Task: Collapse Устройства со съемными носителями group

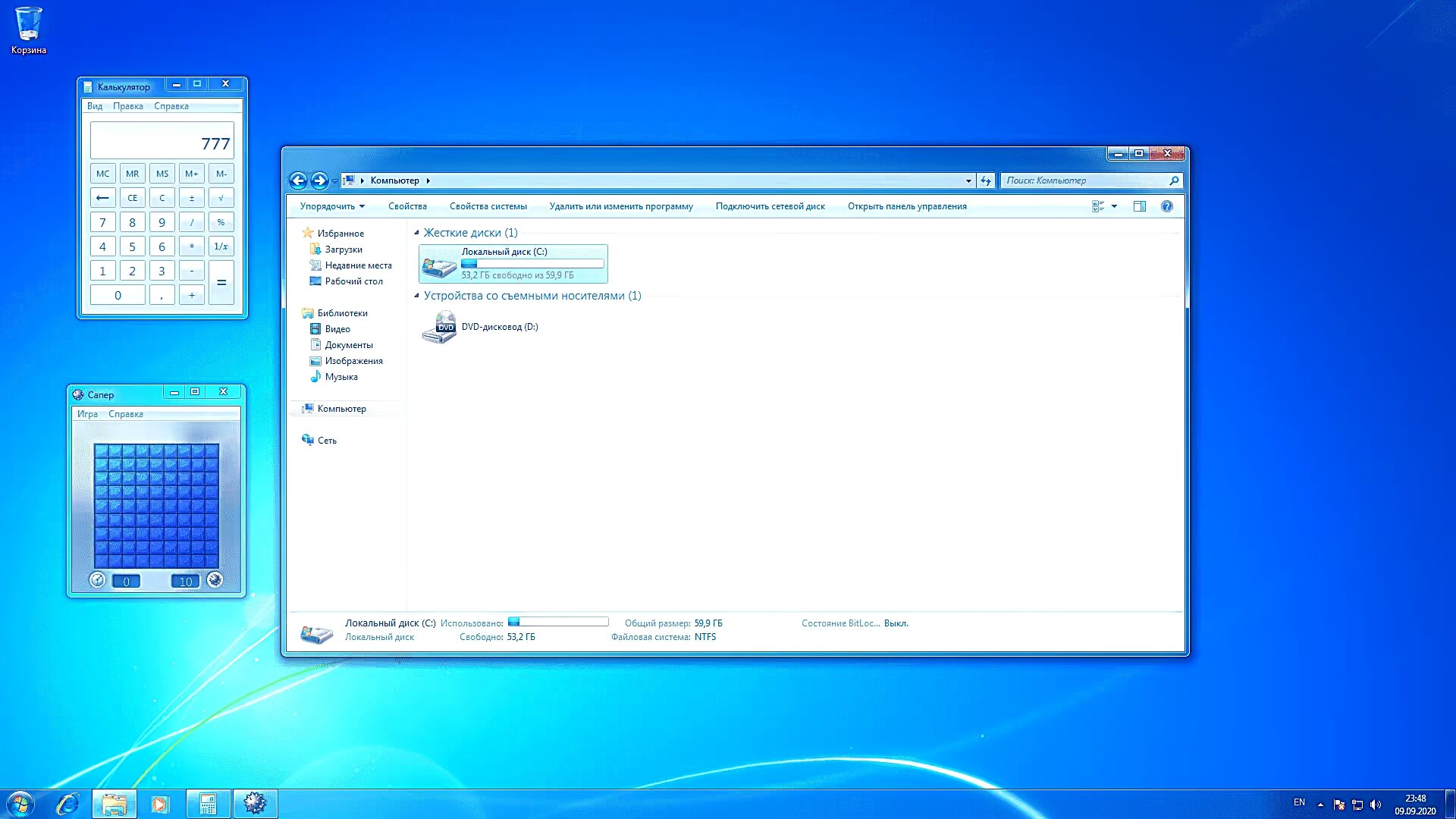Action: [416, 296]
